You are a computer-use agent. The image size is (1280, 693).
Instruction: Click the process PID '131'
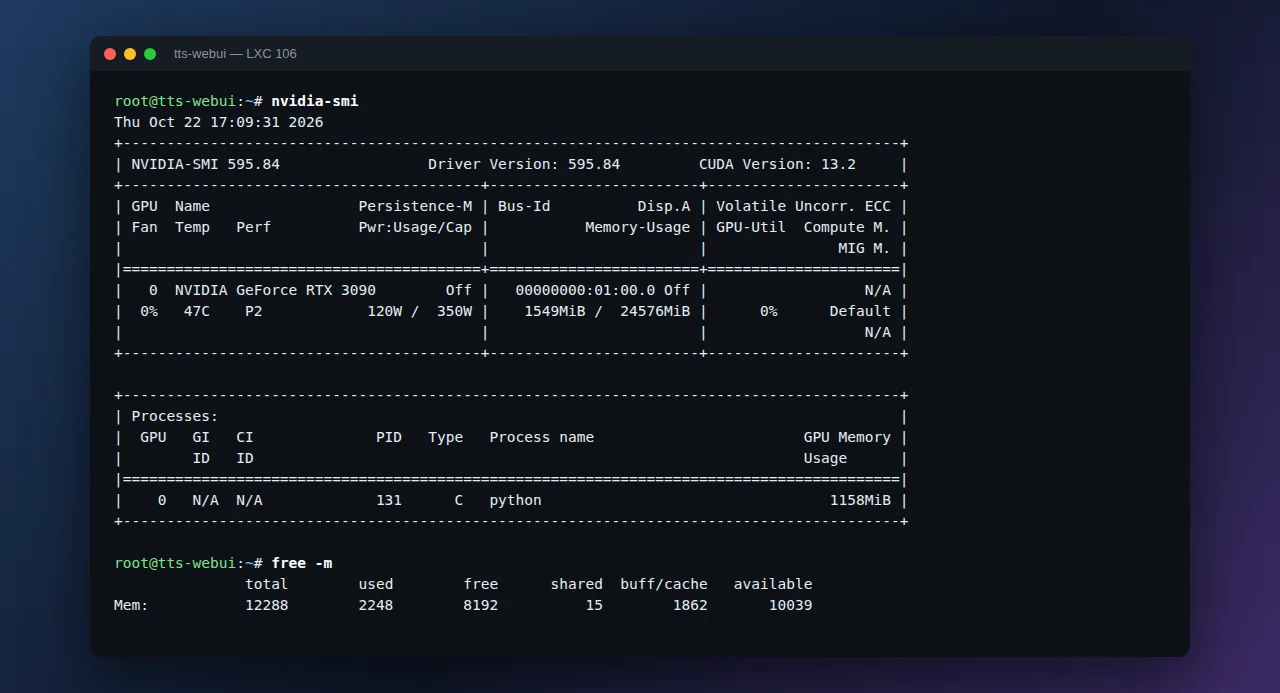[389, 500]
